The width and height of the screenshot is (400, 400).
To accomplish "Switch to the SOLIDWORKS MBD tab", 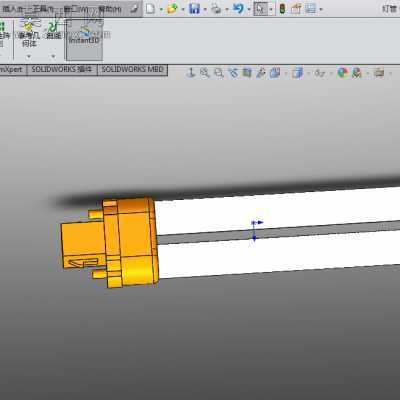I will coord(132,70).
